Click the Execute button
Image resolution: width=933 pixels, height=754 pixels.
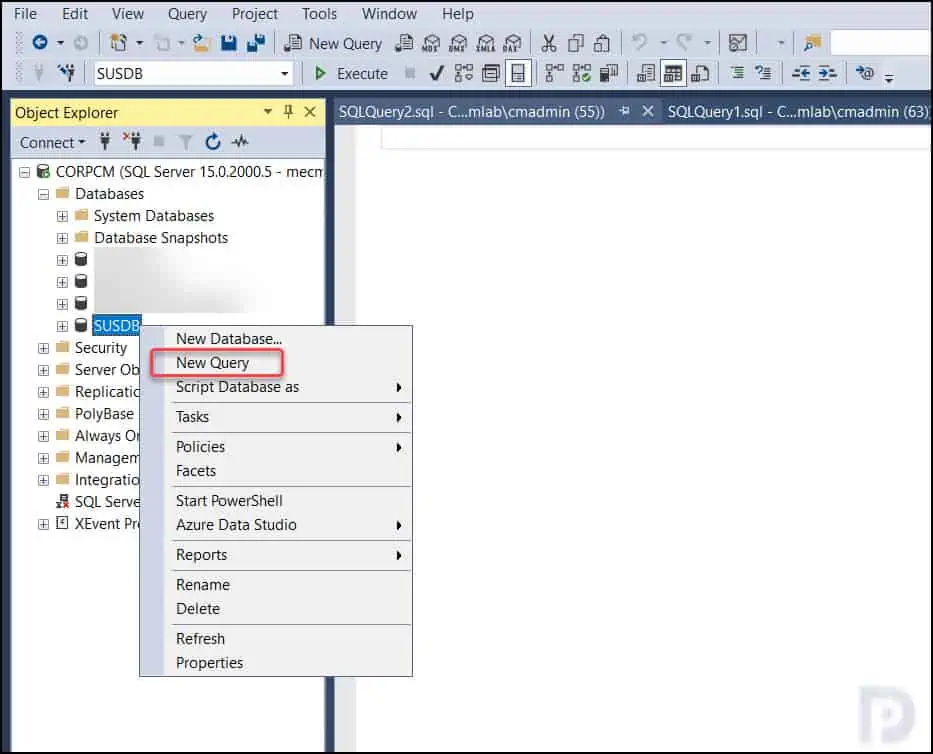[351, 73]
